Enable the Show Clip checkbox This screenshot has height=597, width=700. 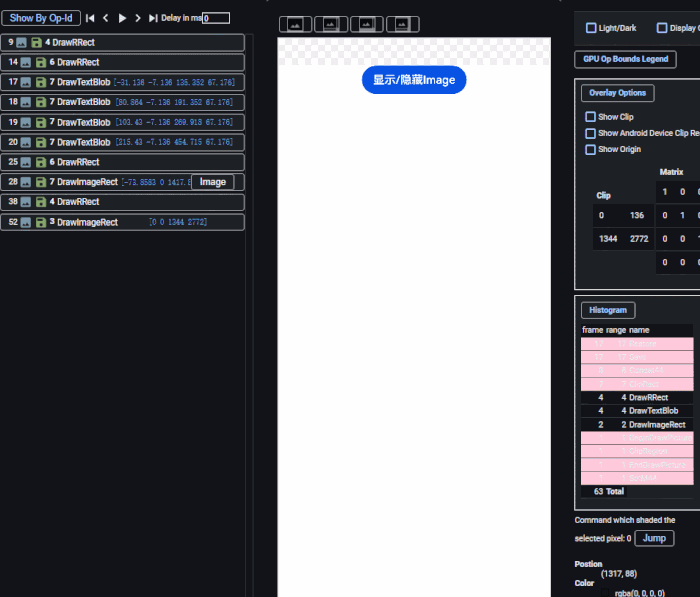pyautogui.click(x=591, y=117)
